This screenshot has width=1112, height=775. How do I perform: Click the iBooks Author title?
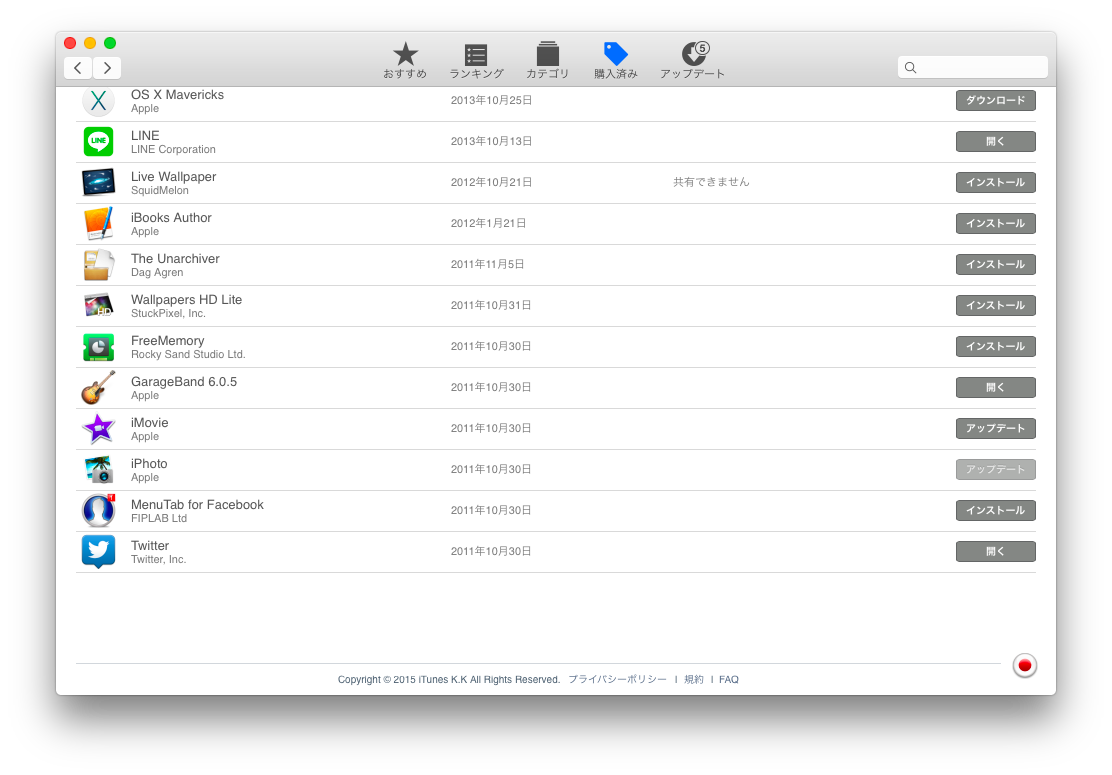point(171,218)
